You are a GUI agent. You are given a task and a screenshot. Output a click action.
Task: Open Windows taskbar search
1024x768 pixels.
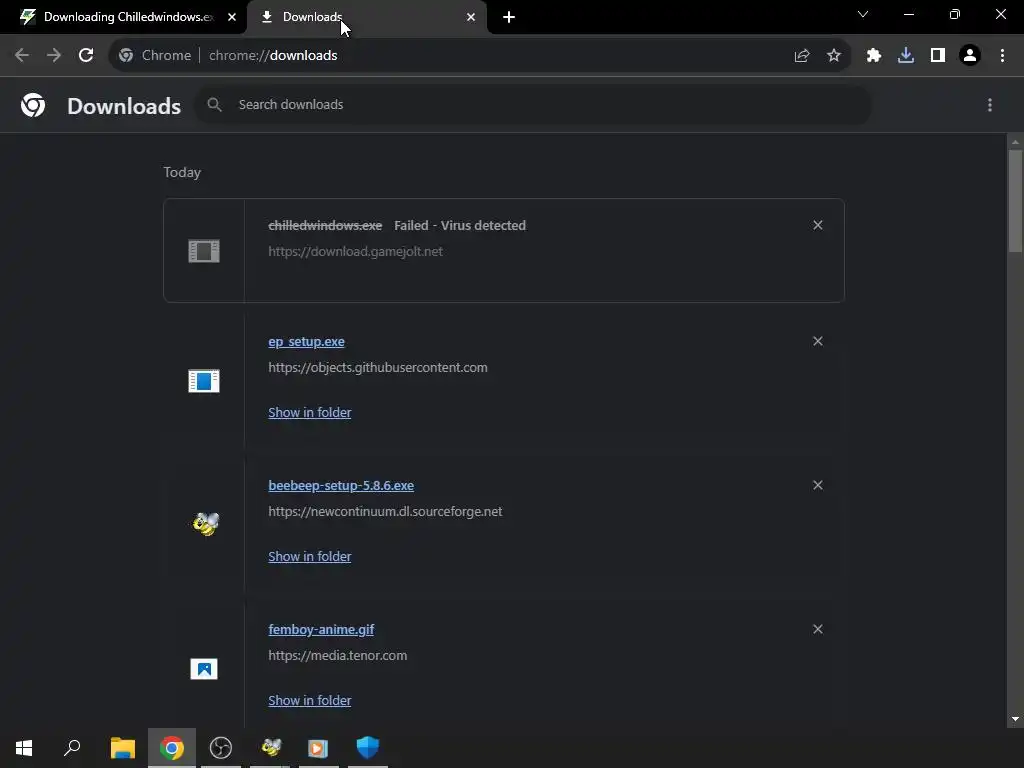pos(72,748)
